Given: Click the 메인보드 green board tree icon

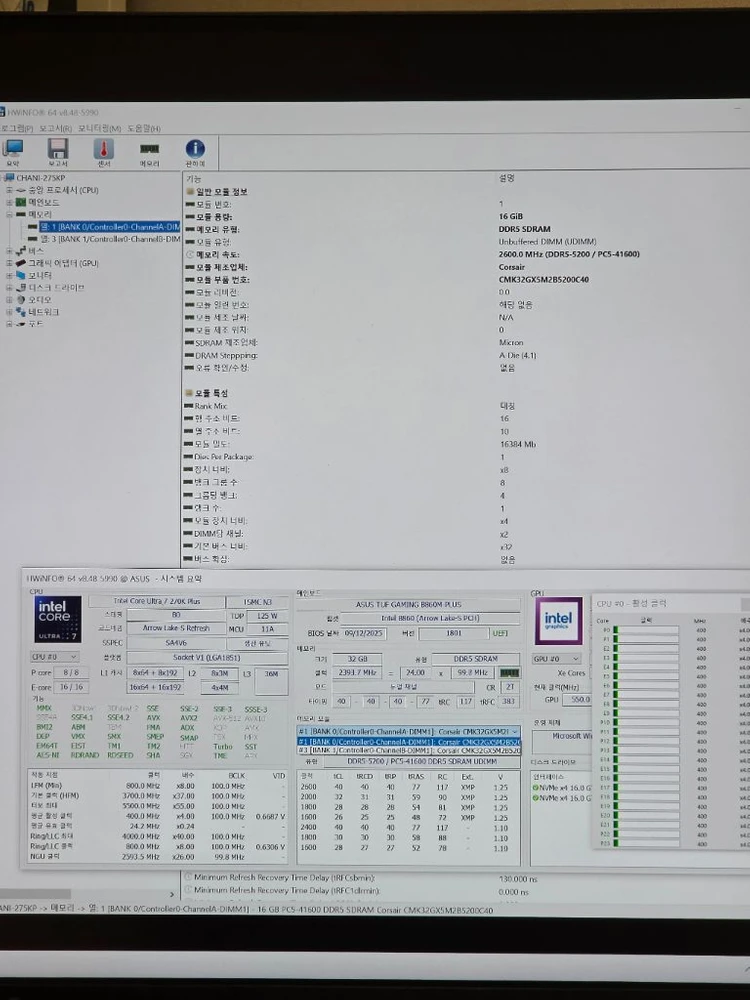Looking at the screenshot, I should [22, 202].
